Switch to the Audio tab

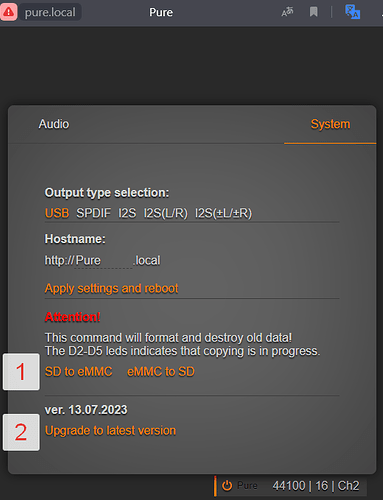[54, 124]
